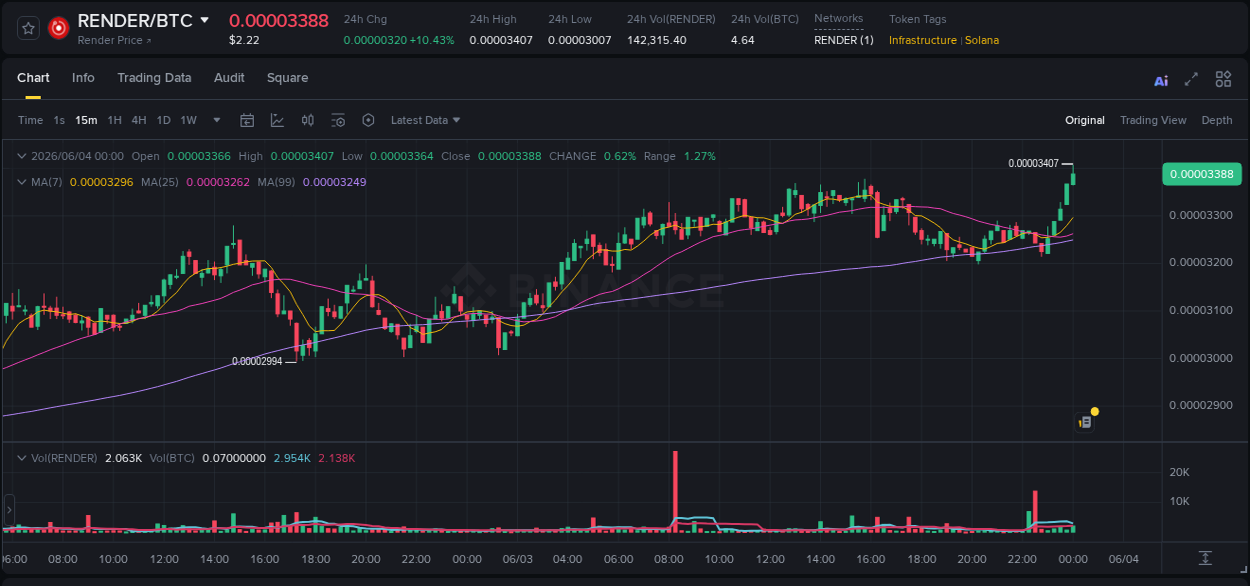Click the Close value 0.00003388 in OHLC row
1250x586 pixels.
(x=509, y=156)
